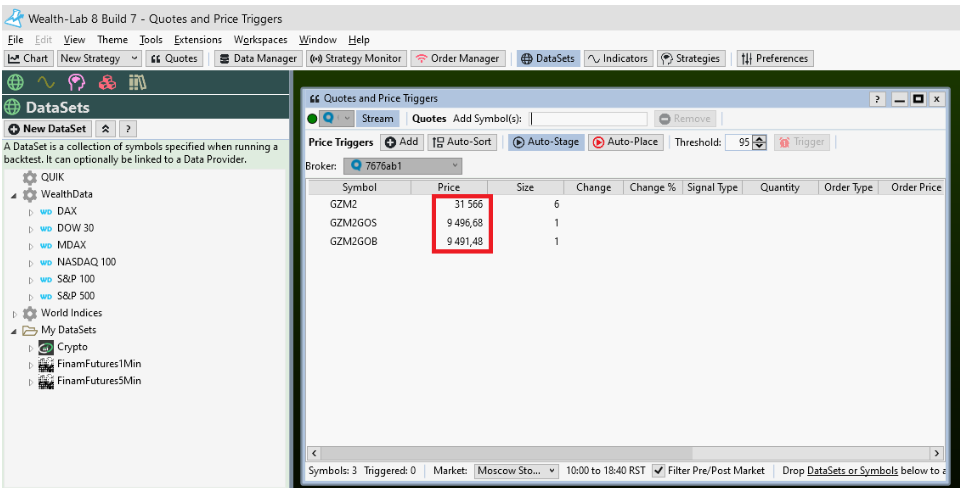The image size is (960, 488).
Task: Open Order Manager from the toolbar
Action: (x=456, y=58)
